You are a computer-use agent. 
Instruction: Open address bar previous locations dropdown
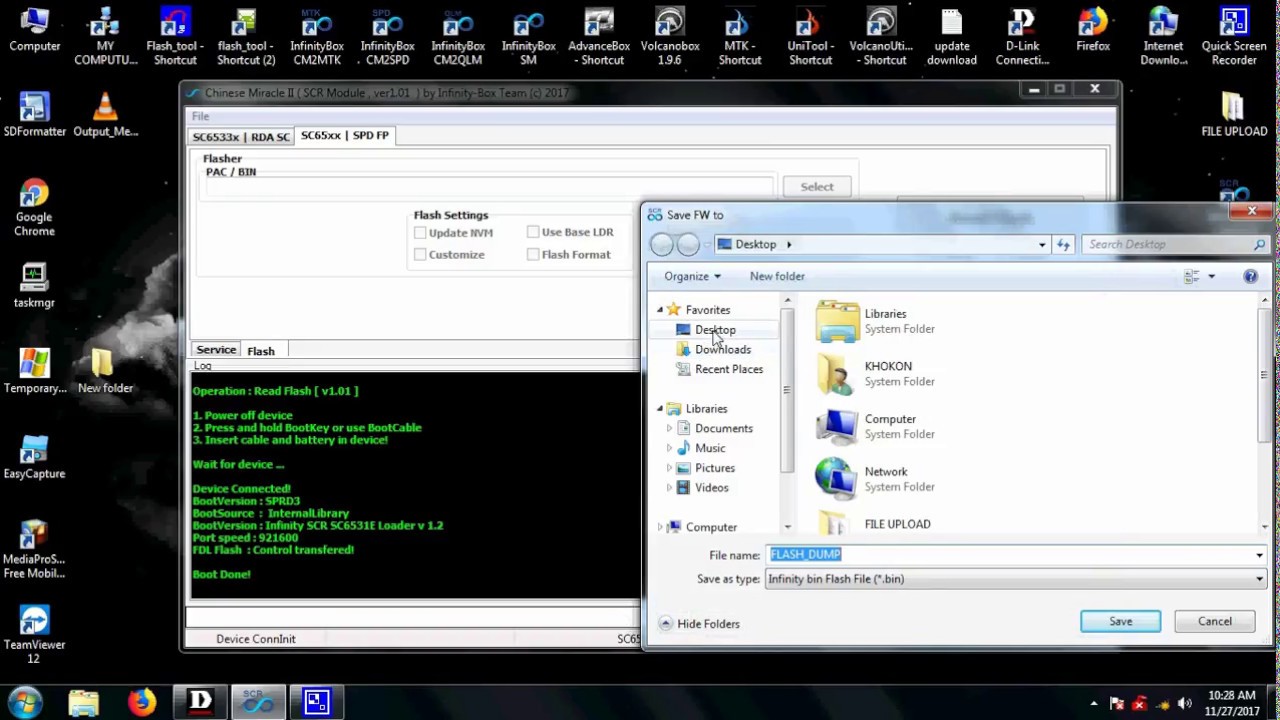pyautogui.click(x=1042, y=244)
